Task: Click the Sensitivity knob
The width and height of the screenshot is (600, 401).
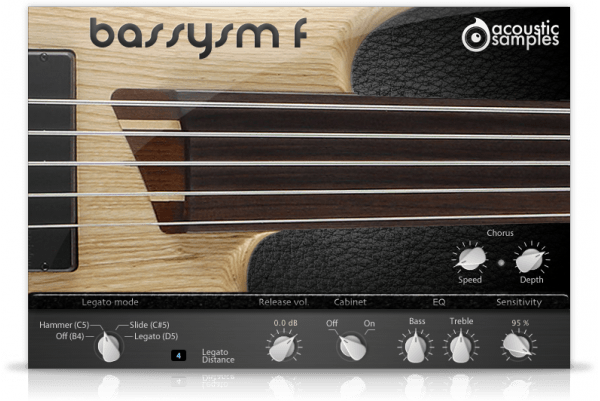Action: tap(518, 346)
